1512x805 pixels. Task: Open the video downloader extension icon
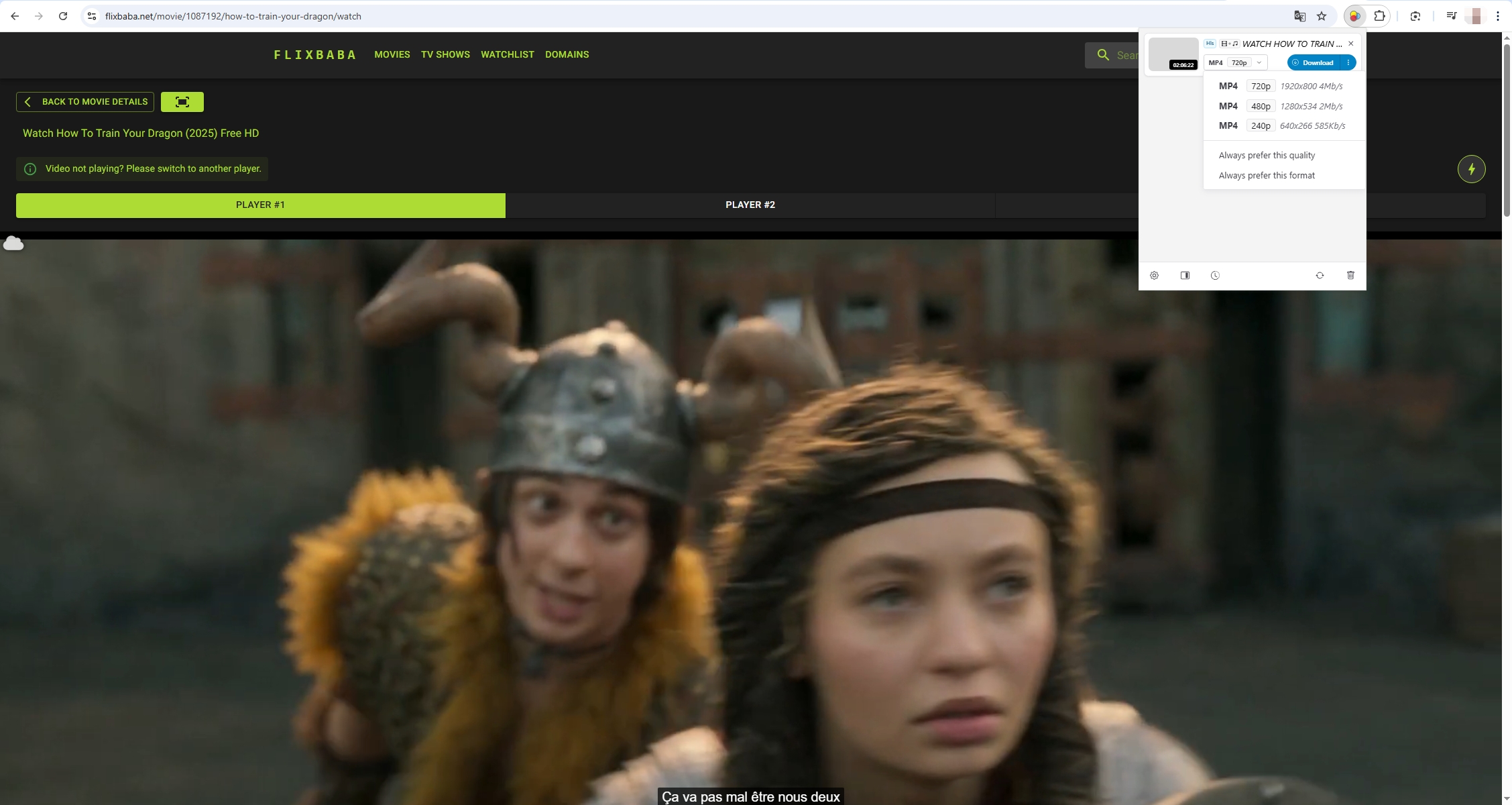tap(1354, 16)
